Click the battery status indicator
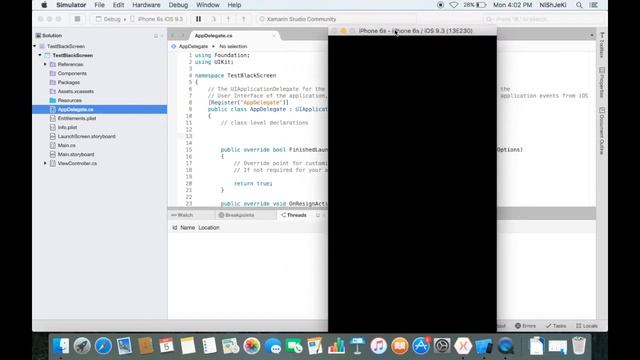 [475, 5]
